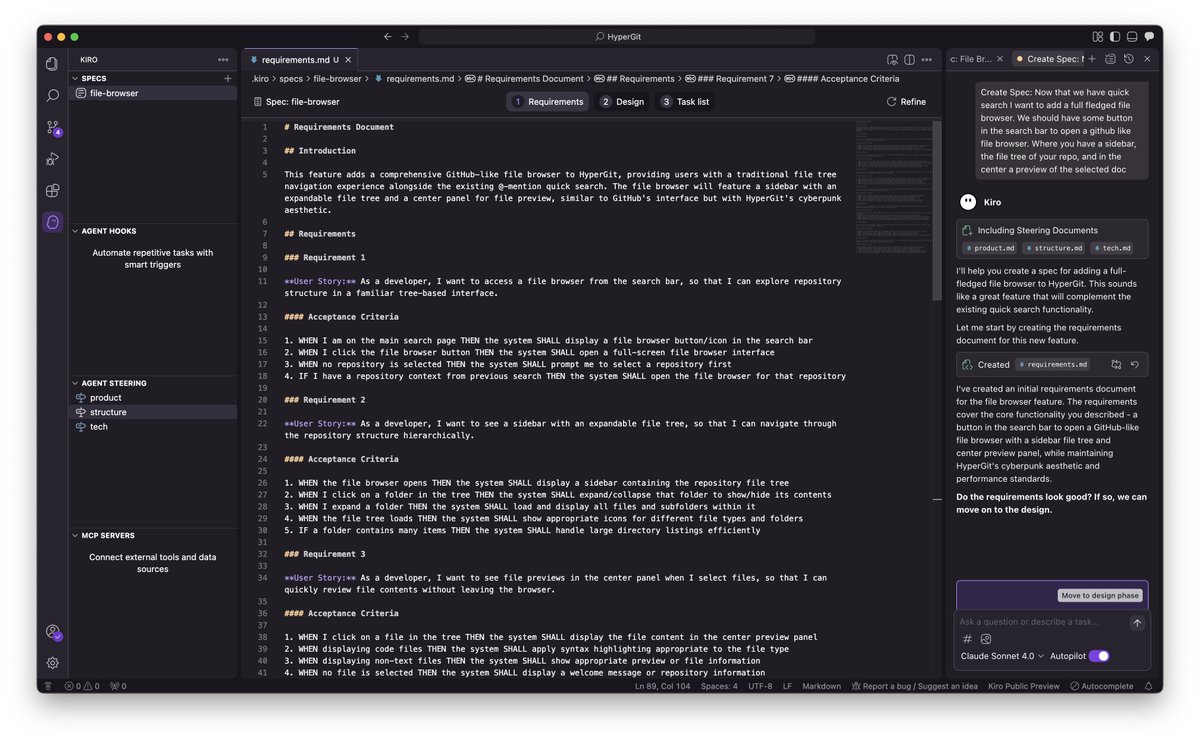Select the Kiro ghost icon in activity bar

tap(52, 222)
